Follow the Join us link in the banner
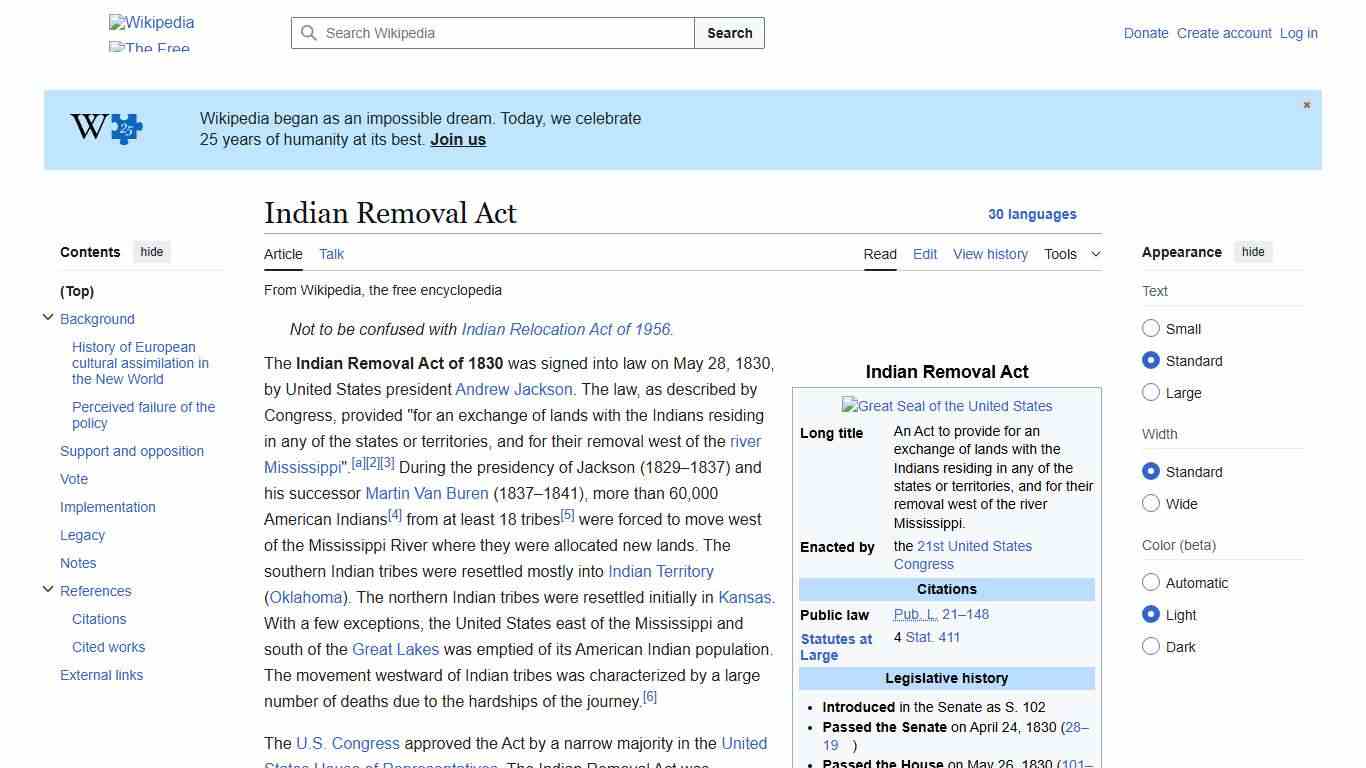1366x768 pixels. click(457, 139)
